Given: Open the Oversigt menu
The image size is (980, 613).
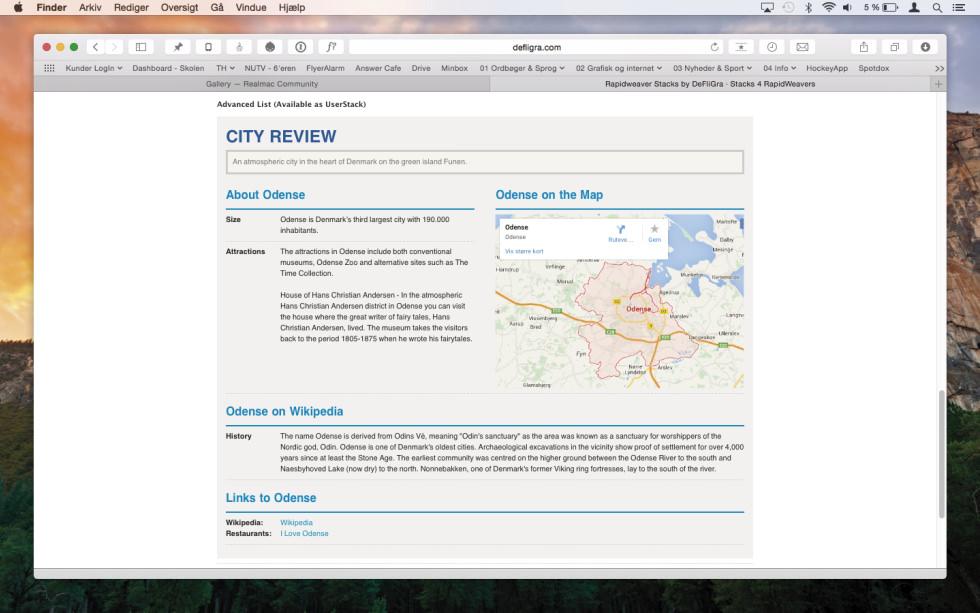Looking at the screenshot, I should [179, 7].
